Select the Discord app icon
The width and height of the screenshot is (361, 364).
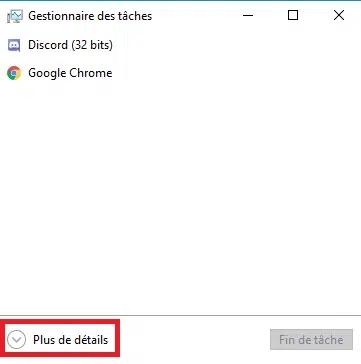14,45
